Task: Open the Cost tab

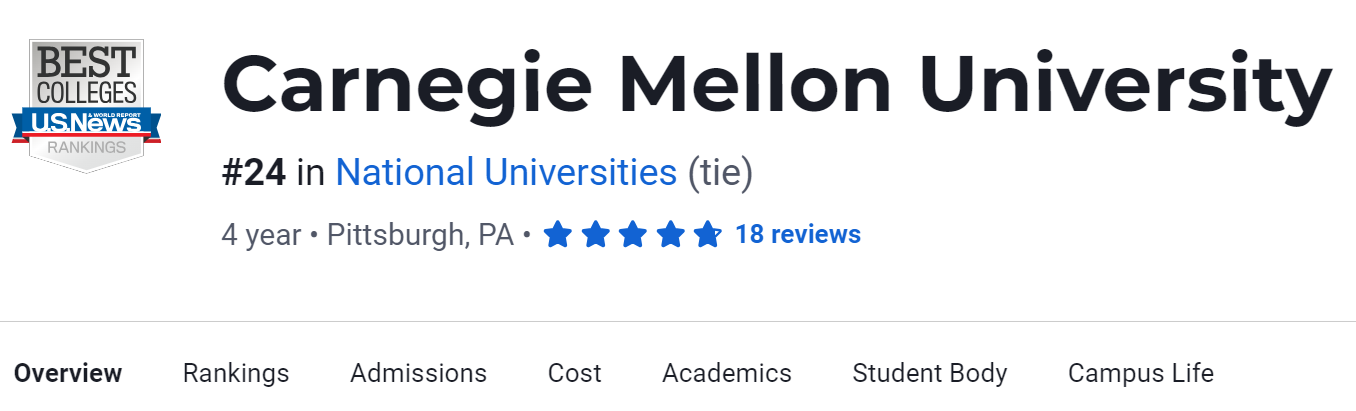Action: 574,374
